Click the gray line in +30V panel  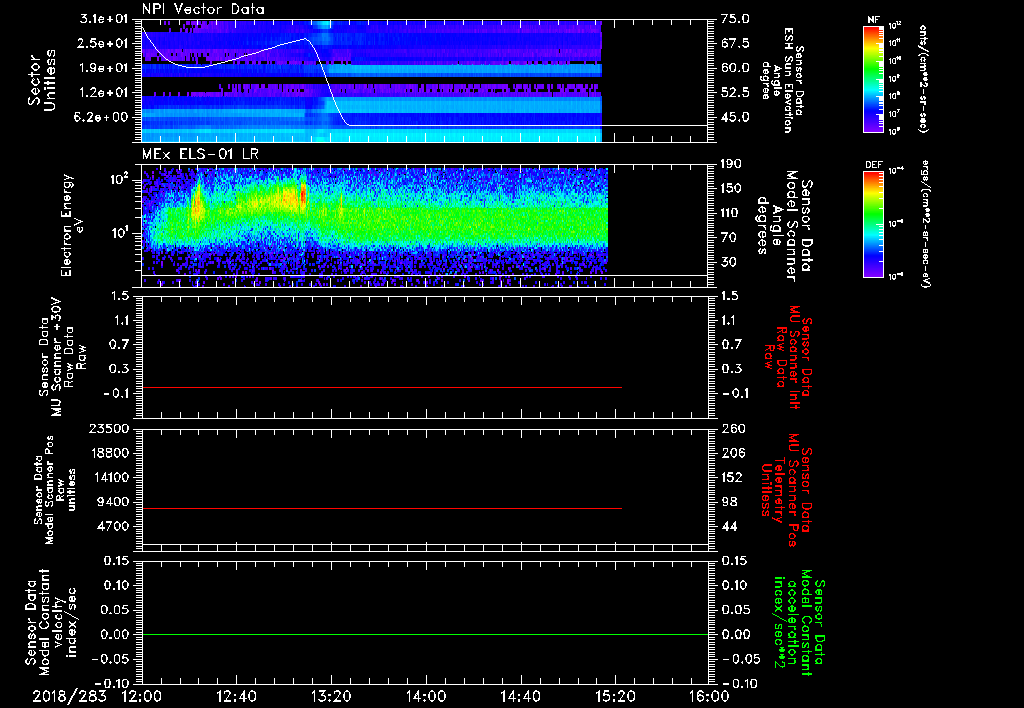[380, 387]
